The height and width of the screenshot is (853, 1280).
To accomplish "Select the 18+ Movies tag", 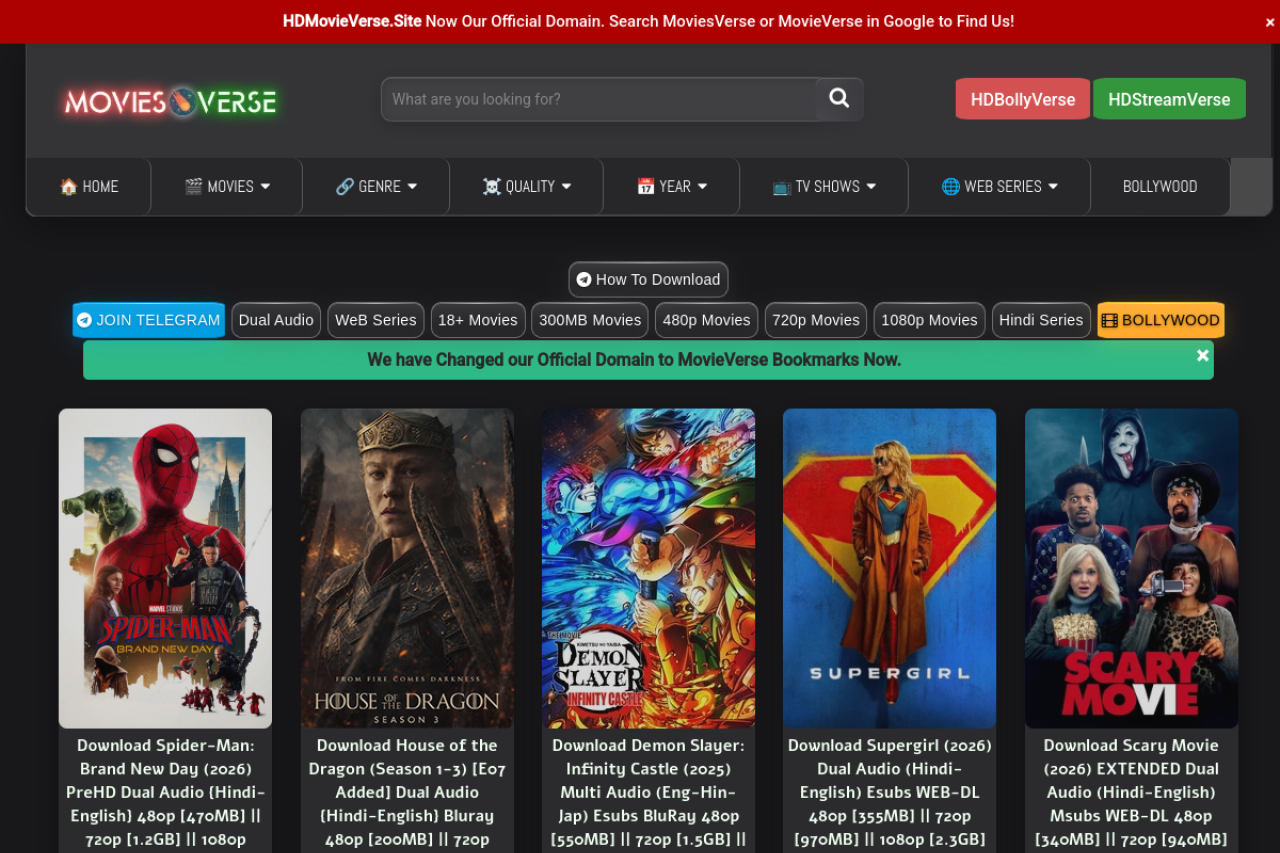I will (x=478, y=320).
